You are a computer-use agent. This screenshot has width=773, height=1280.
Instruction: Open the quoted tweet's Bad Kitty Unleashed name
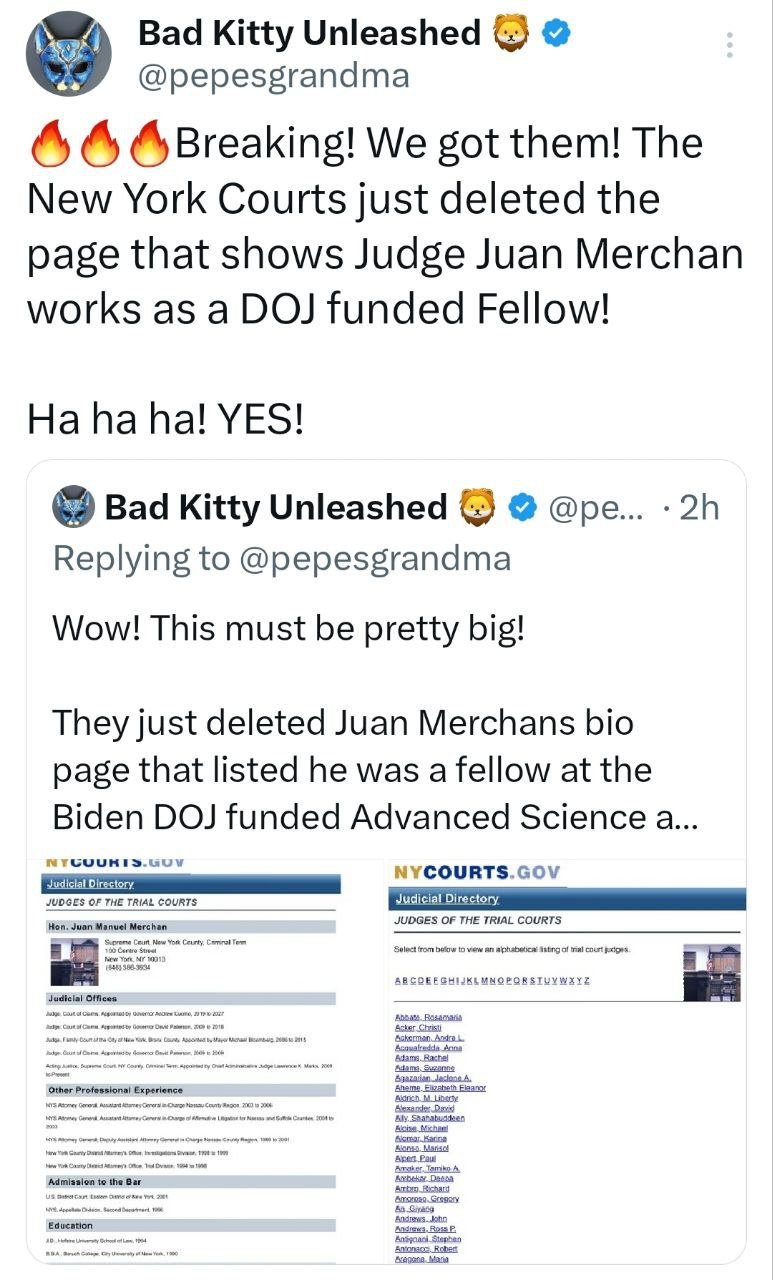276,507
